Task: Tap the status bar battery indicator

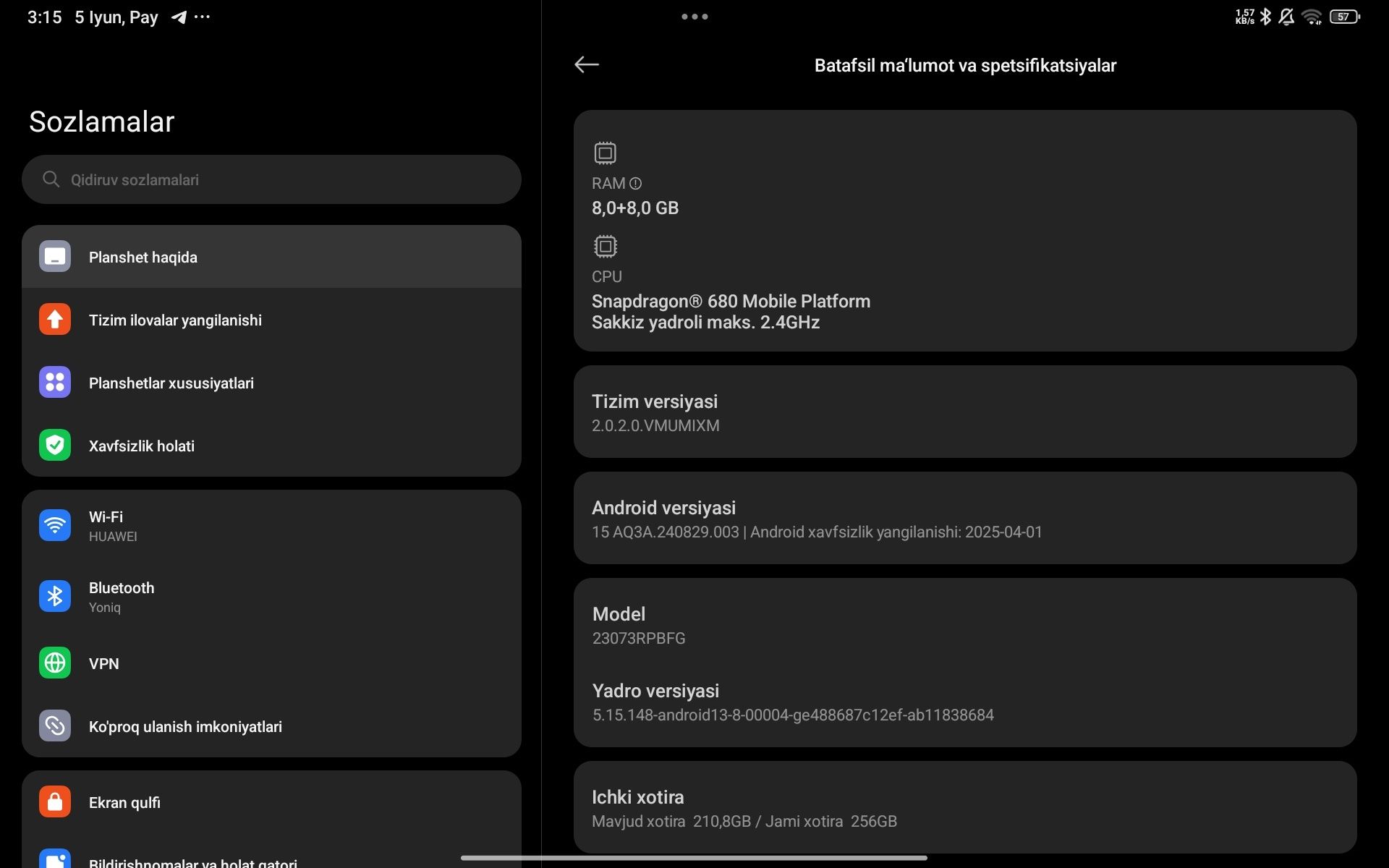Action: coord(1344,17)
